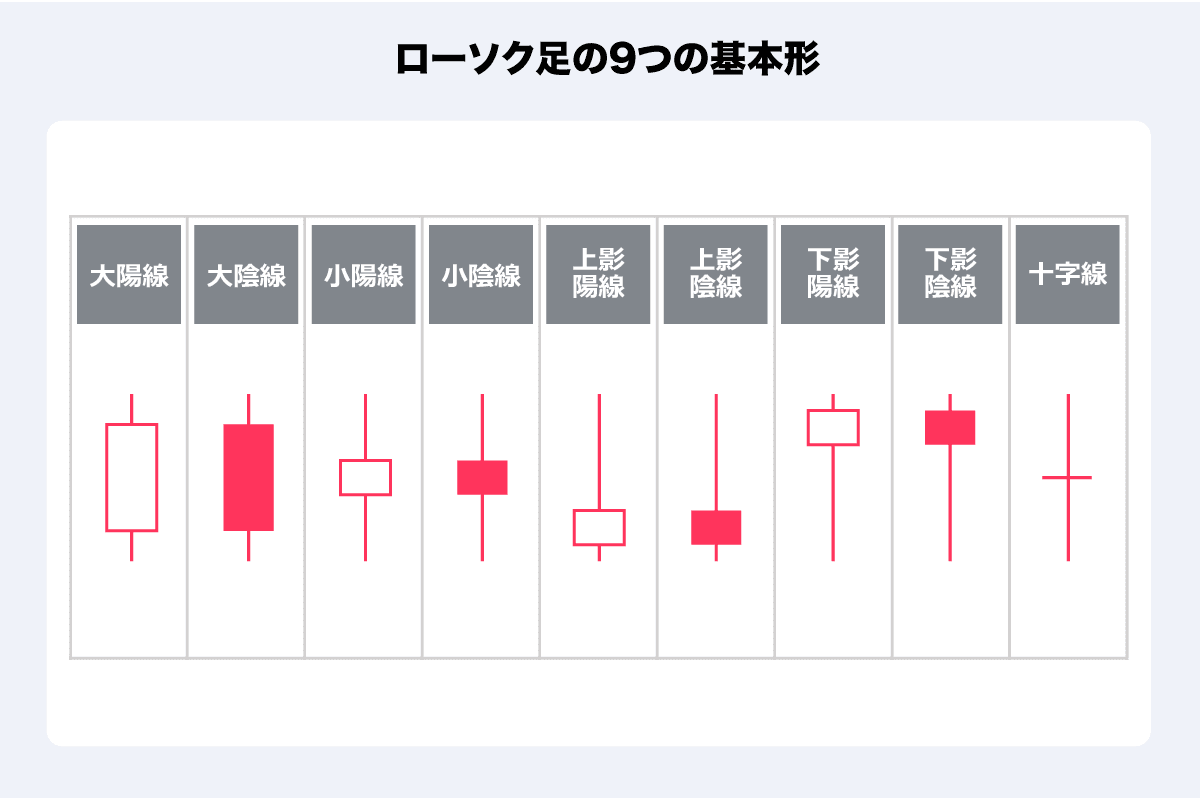This screenshot has height=798, width=1200.
Task: Select the 小陽線 hollow candlestick
Action: [365, 477]
